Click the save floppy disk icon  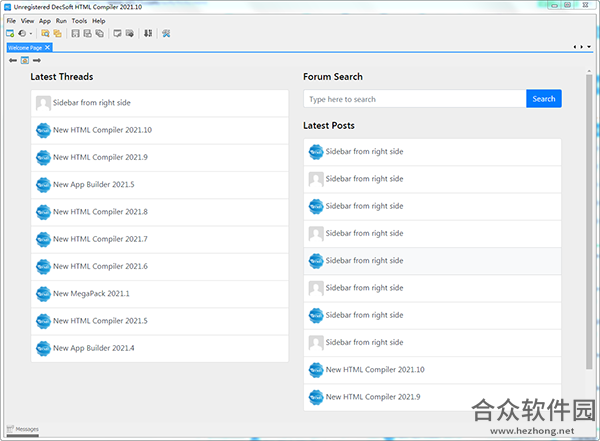[75, 34]
